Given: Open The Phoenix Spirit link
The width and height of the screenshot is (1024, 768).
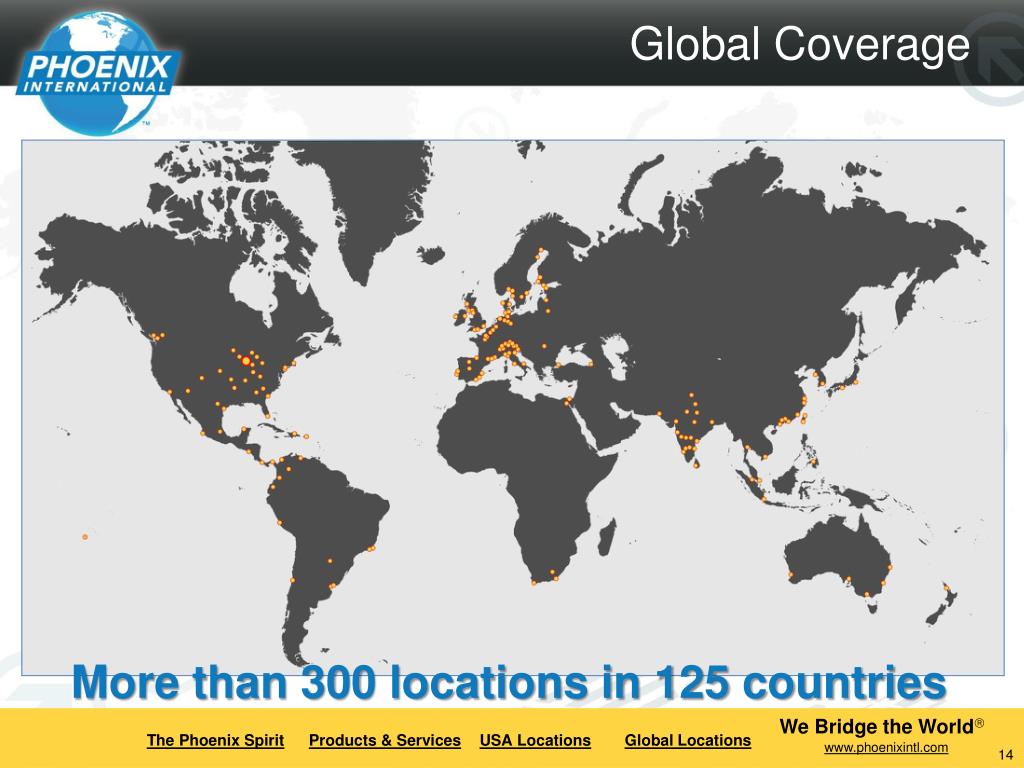Looking at the screenshot, I should (x=216, y=740).
